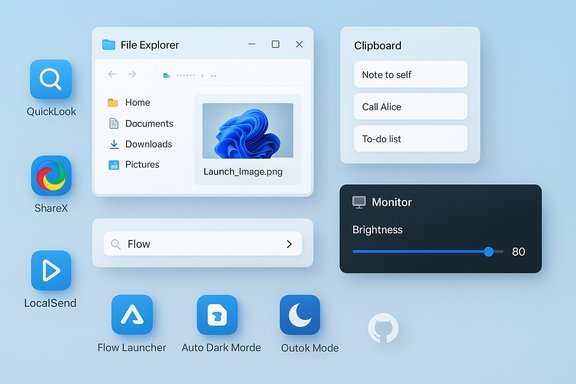Open the Auto Dark Morde app icon
Viewport: 576px width, 384px height.
click(x=217, y=315)
